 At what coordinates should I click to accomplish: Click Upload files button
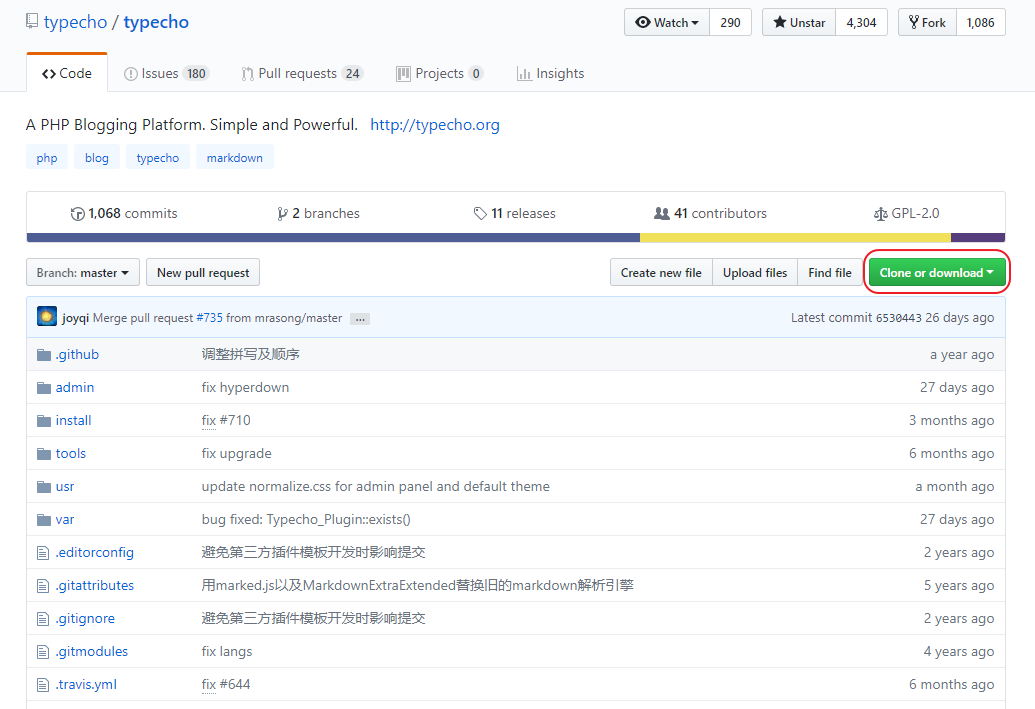pos(755,273)
